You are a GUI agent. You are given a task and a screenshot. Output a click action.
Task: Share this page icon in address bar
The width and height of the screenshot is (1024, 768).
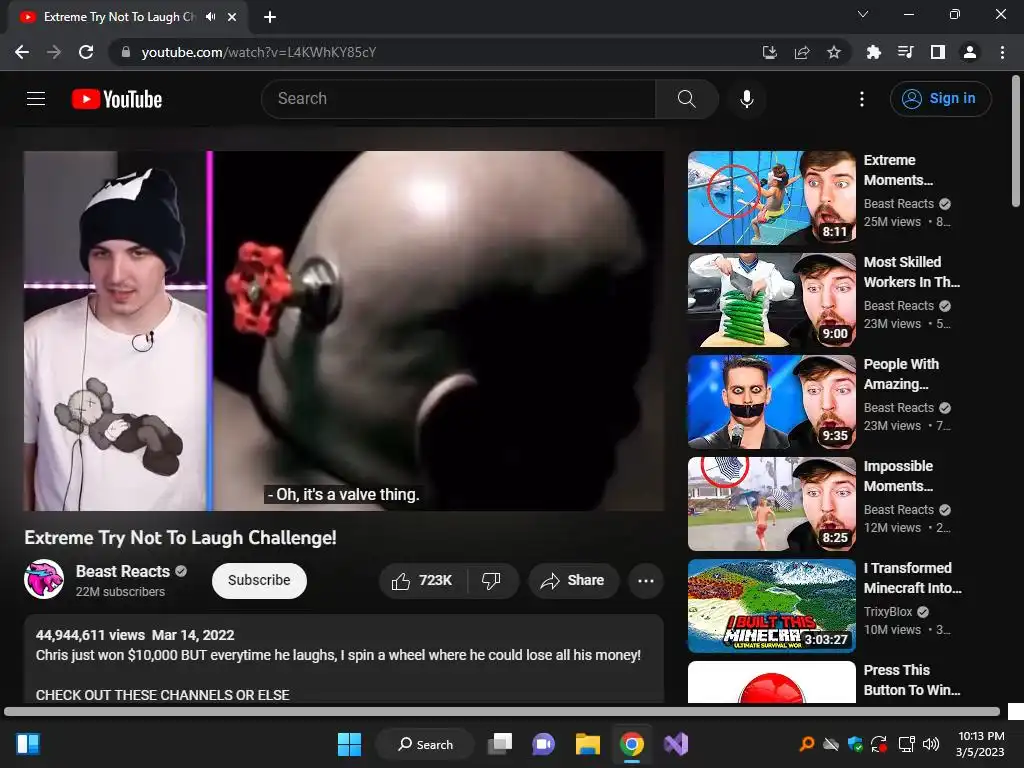click(802, 52)
